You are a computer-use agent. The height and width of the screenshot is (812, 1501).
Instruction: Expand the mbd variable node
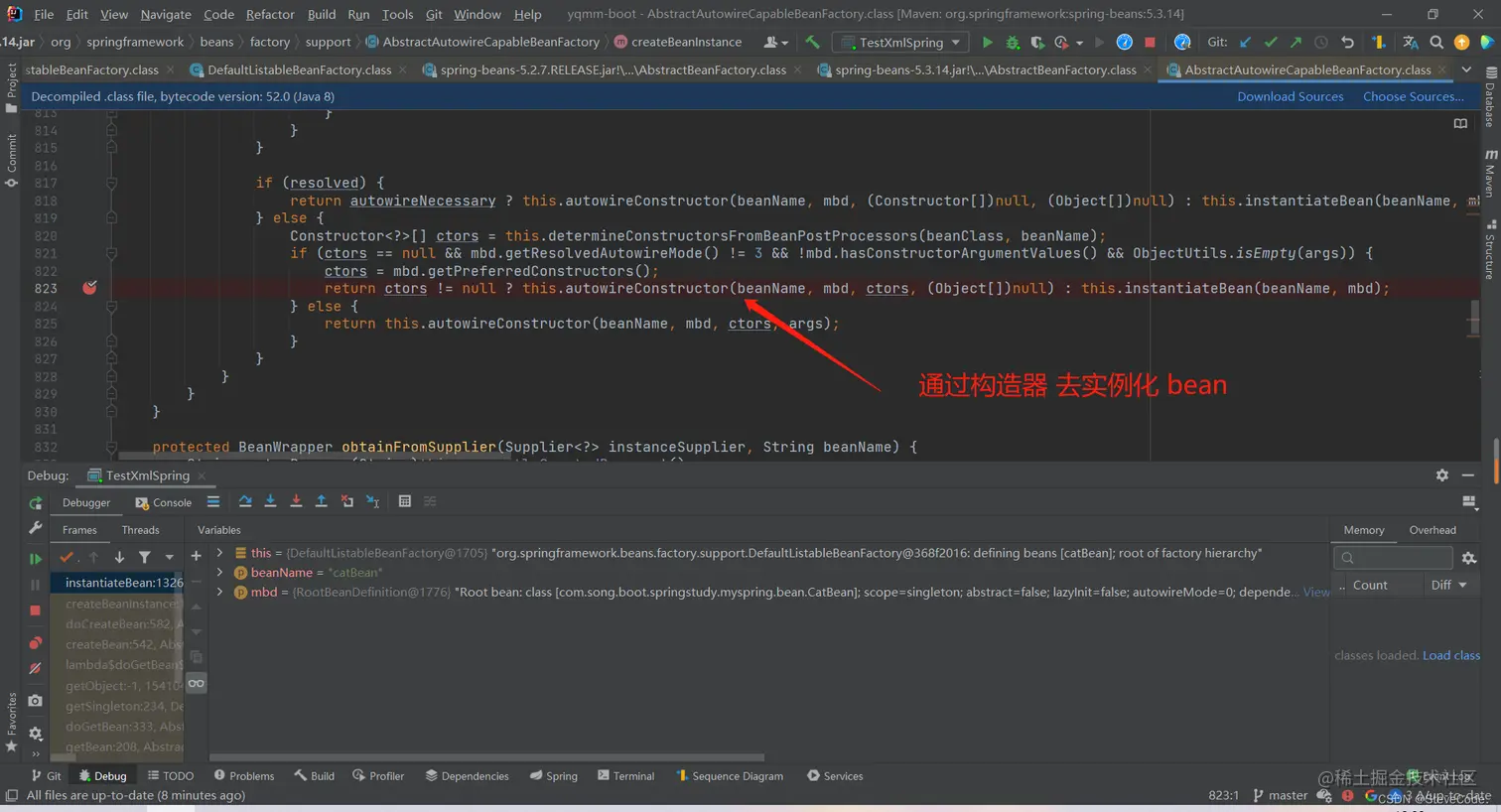point(219,592)
